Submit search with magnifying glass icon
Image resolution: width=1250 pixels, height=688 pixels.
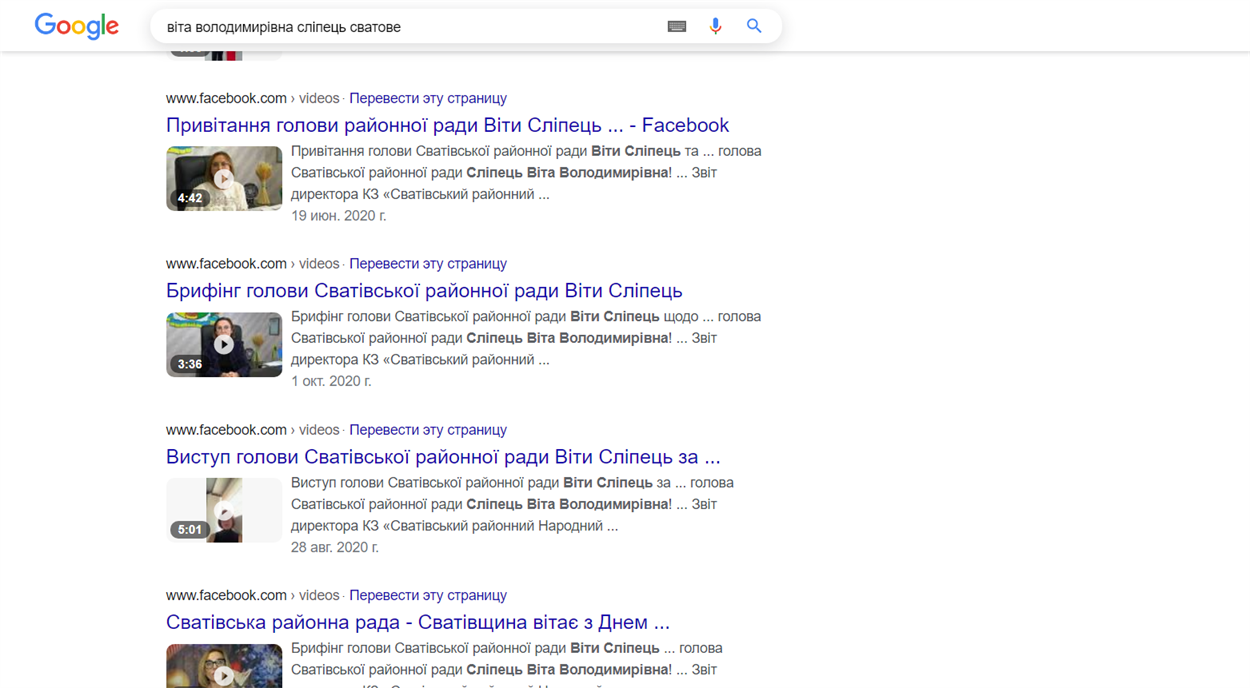(754, 27)
